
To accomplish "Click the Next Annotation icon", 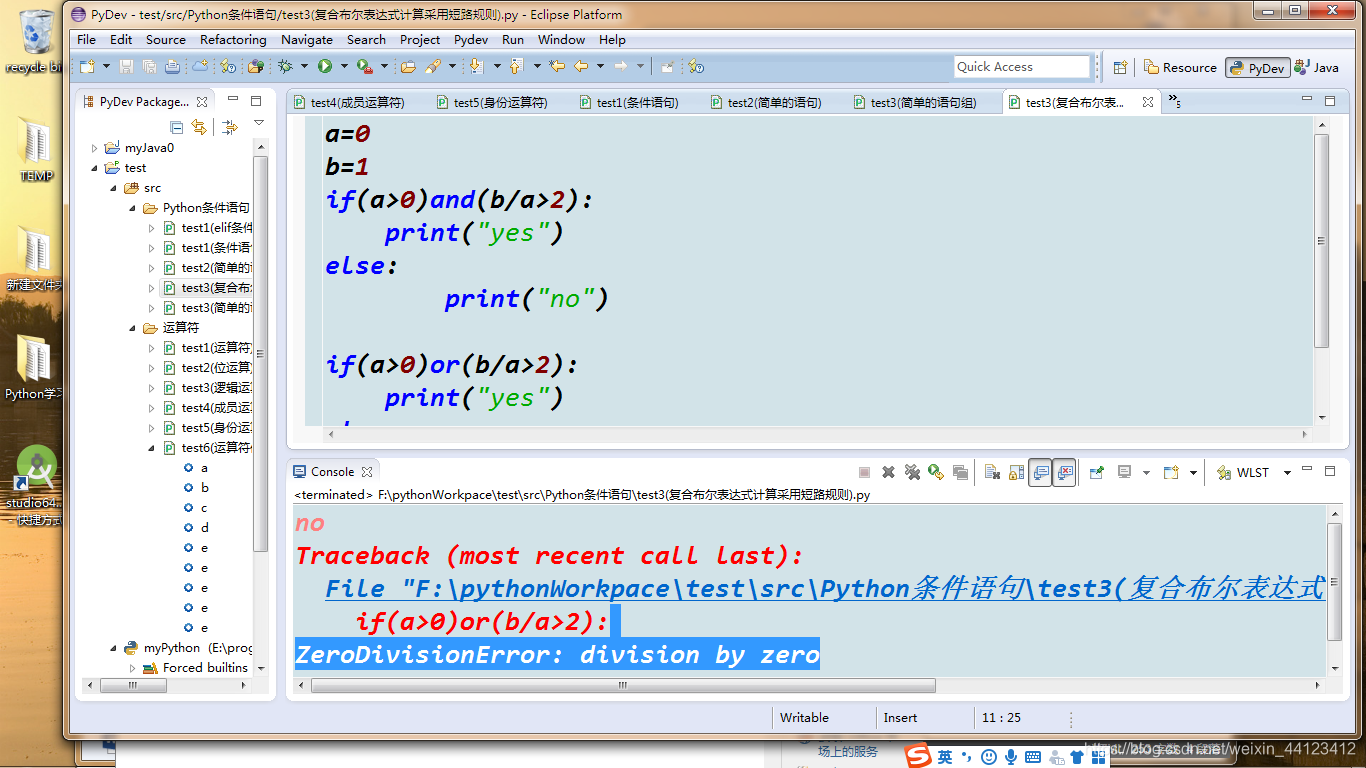I will (476, 67).
